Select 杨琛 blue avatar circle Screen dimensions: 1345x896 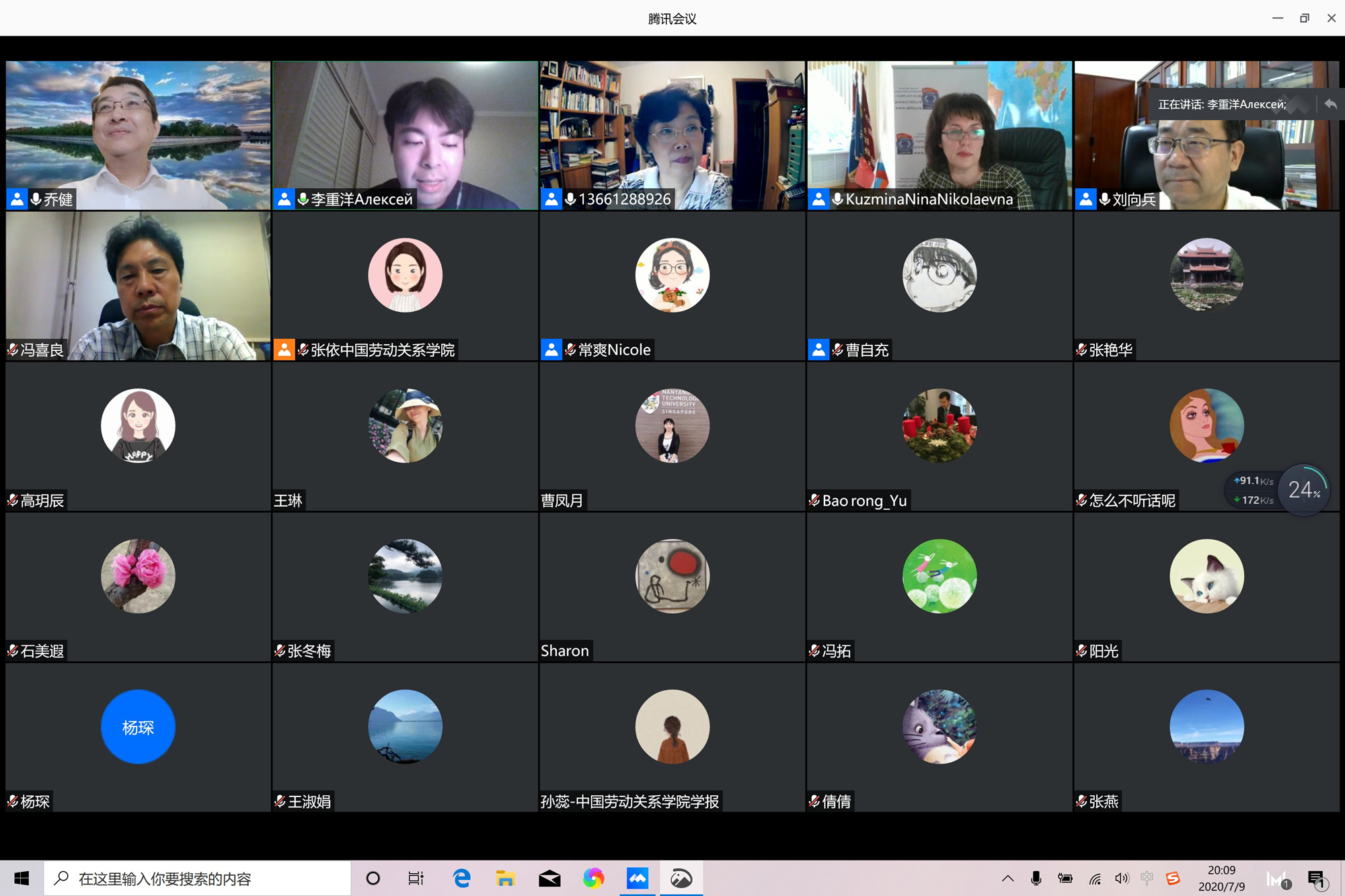click(x=138, y=727)
